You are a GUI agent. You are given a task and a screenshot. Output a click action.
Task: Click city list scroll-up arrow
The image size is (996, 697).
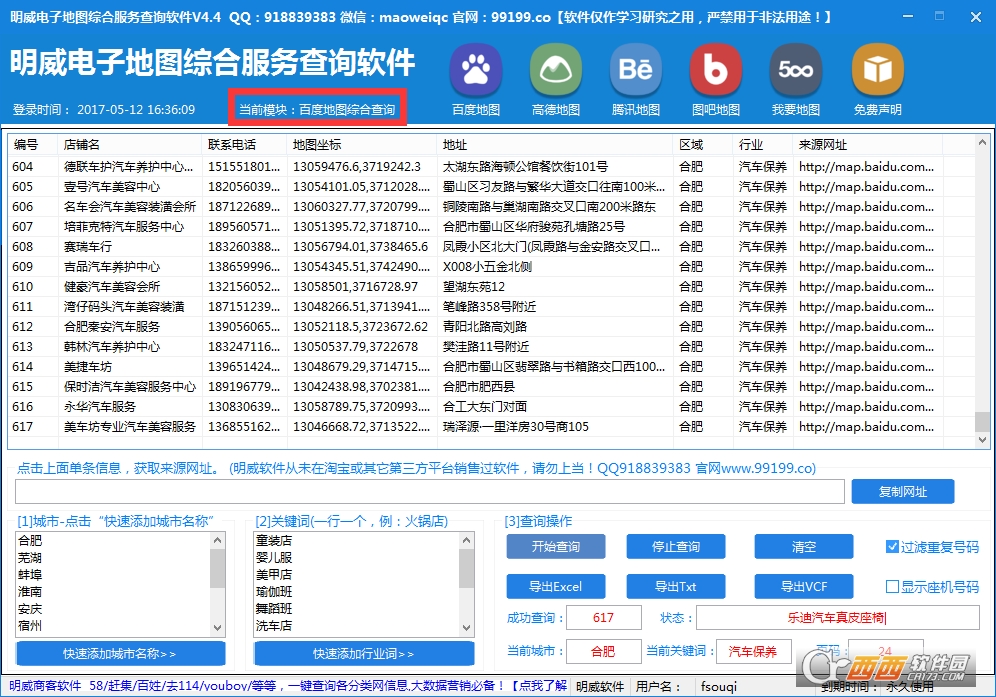click(217, 540)
